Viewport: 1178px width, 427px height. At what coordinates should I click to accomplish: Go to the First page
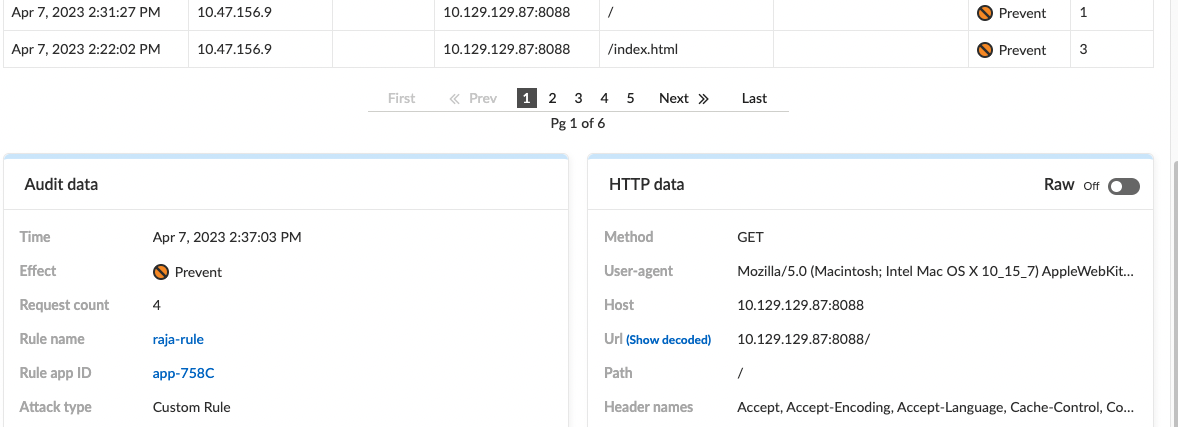click(401, 98)
